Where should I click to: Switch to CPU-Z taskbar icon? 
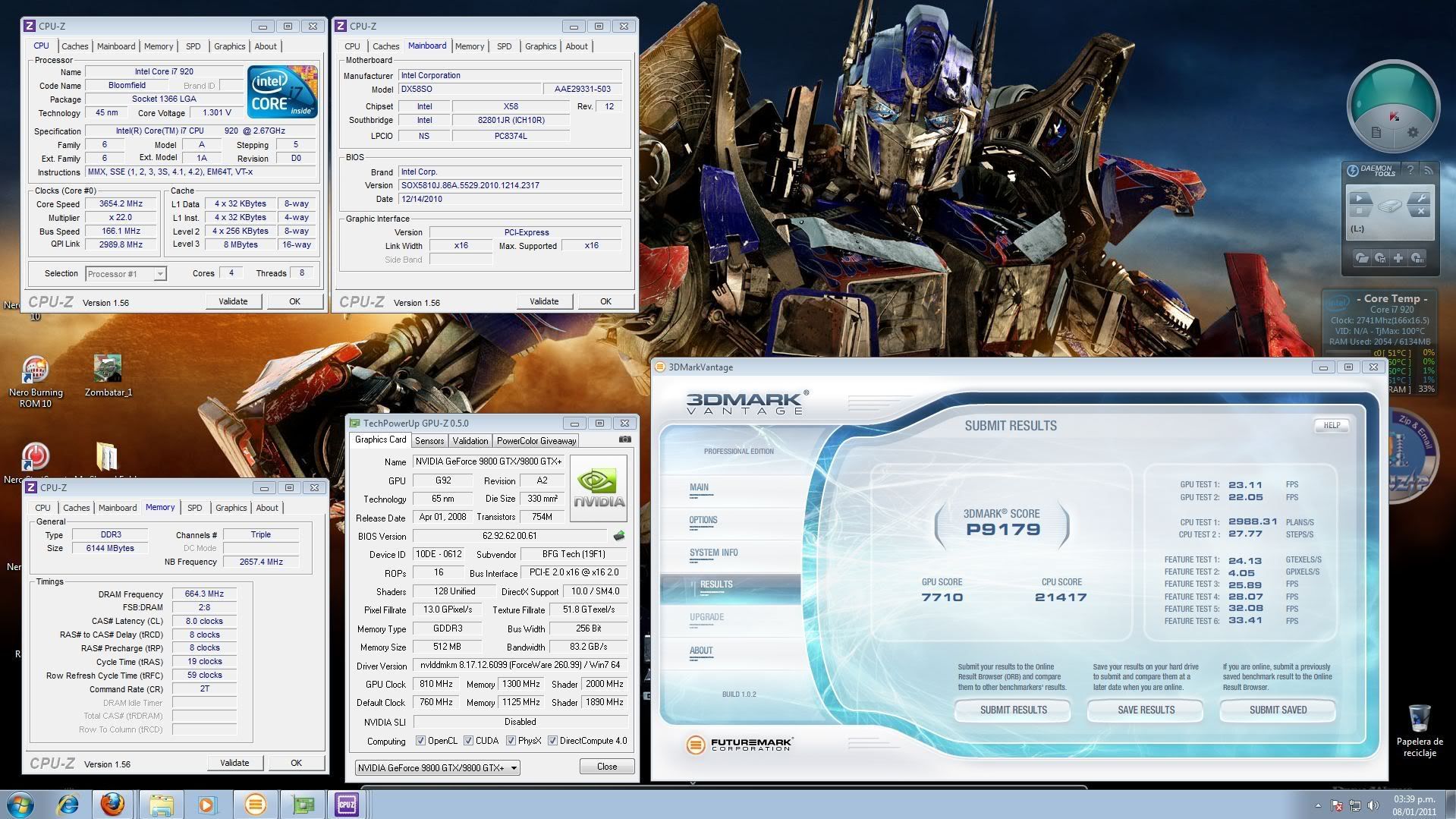(x=347, y=804)
